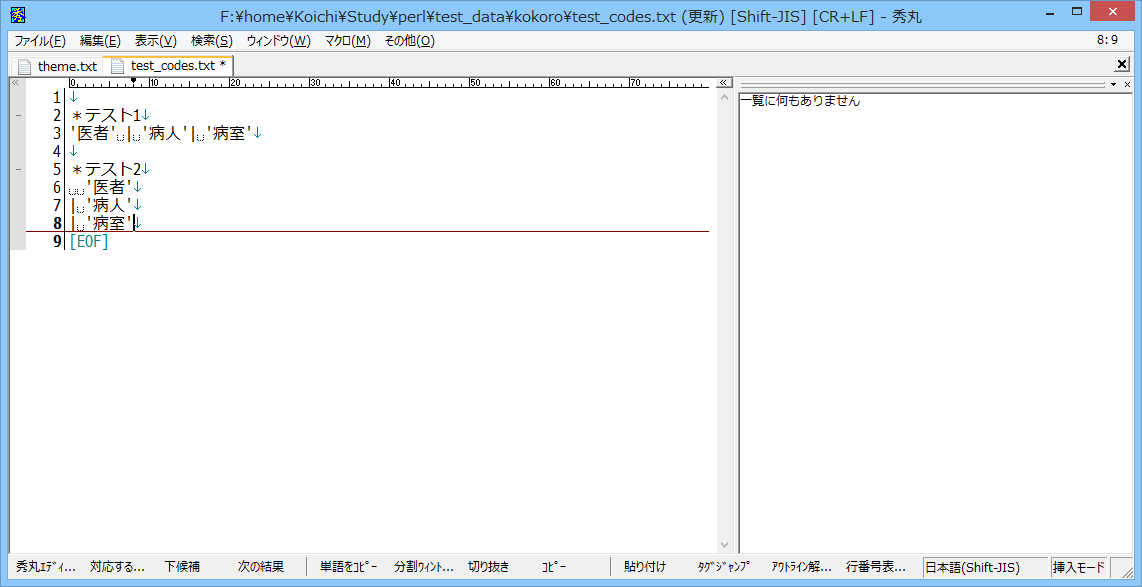Click the 対応する... function key button
This screenshot has height=587, width=1142.
pos(117,567)
